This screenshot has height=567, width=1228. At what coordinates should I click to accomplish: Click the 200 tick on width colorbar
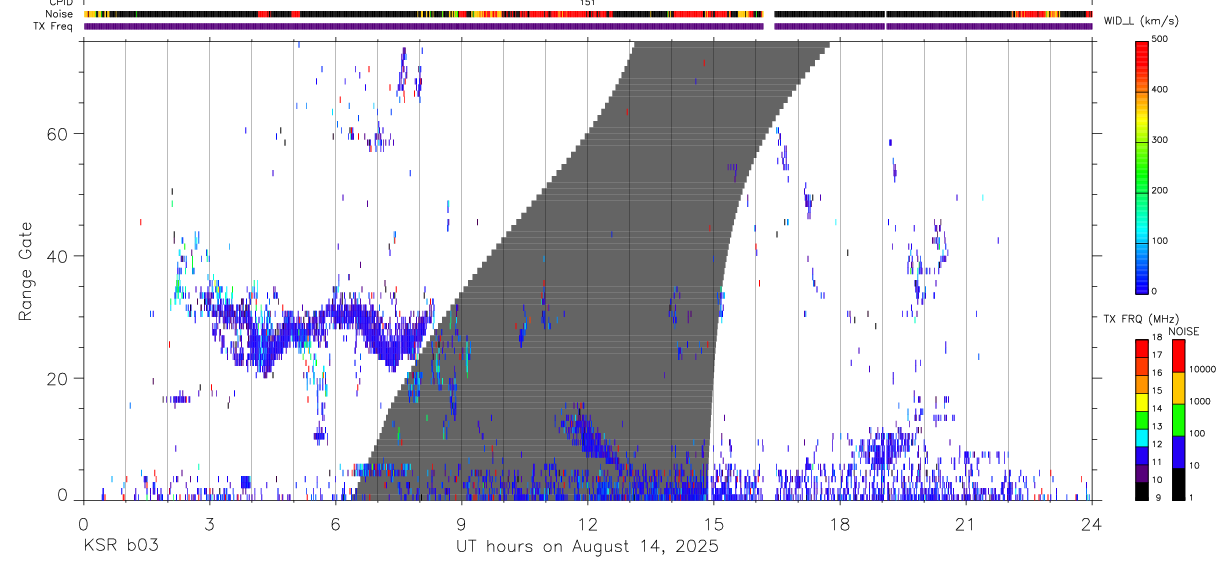[x=1161, y=190]
